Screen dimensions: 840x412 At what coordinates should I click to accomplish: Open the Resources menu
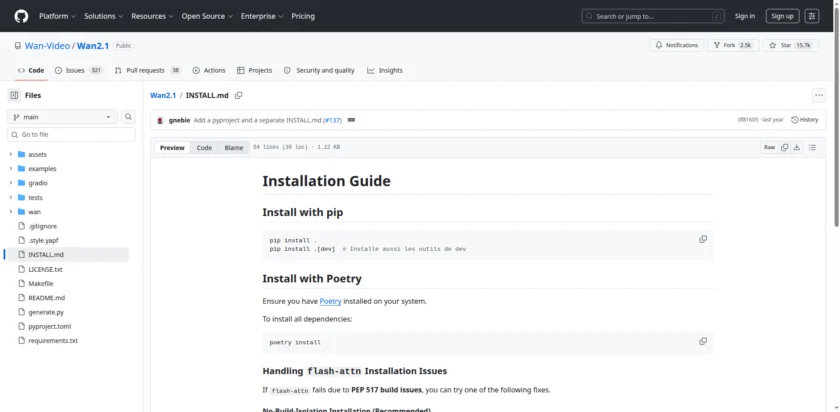pyautogui.click(x=153, y=16)
